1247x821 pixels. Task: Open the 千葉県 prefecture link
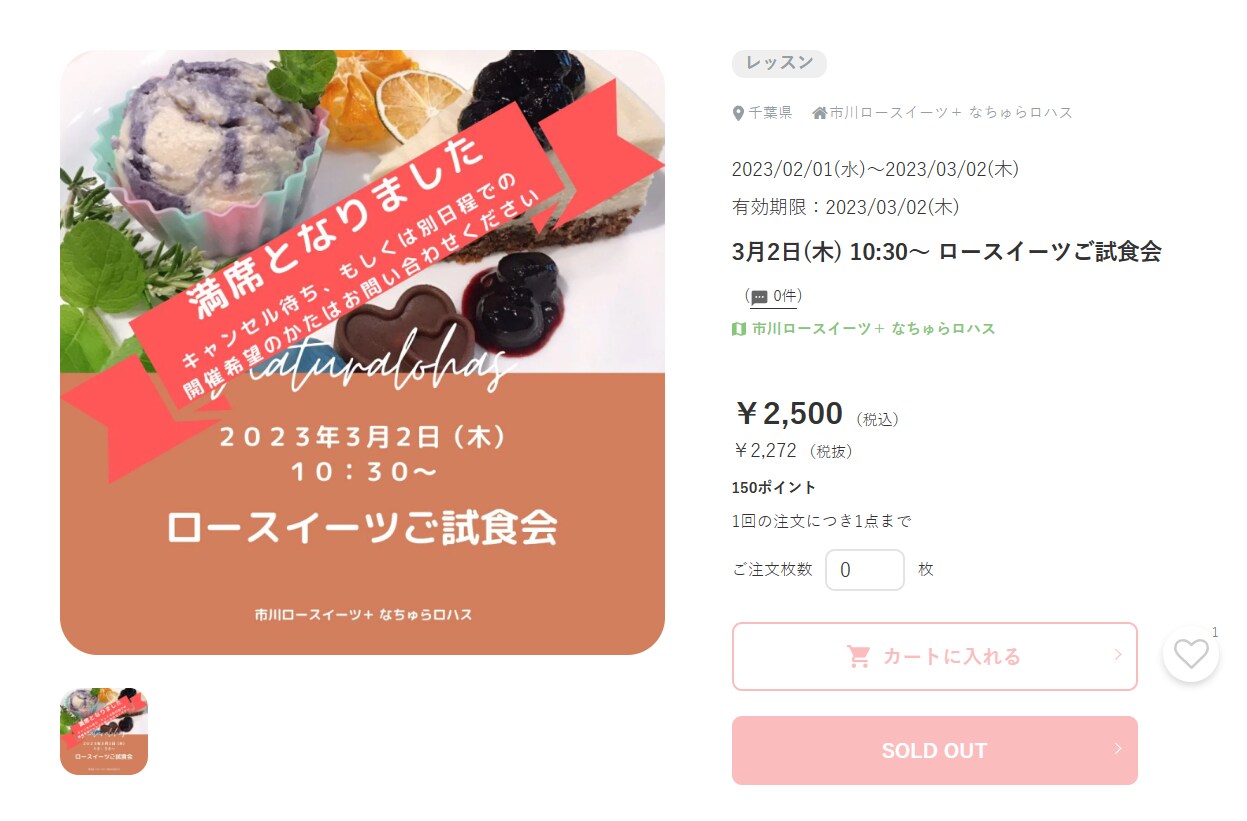point(770,113)
